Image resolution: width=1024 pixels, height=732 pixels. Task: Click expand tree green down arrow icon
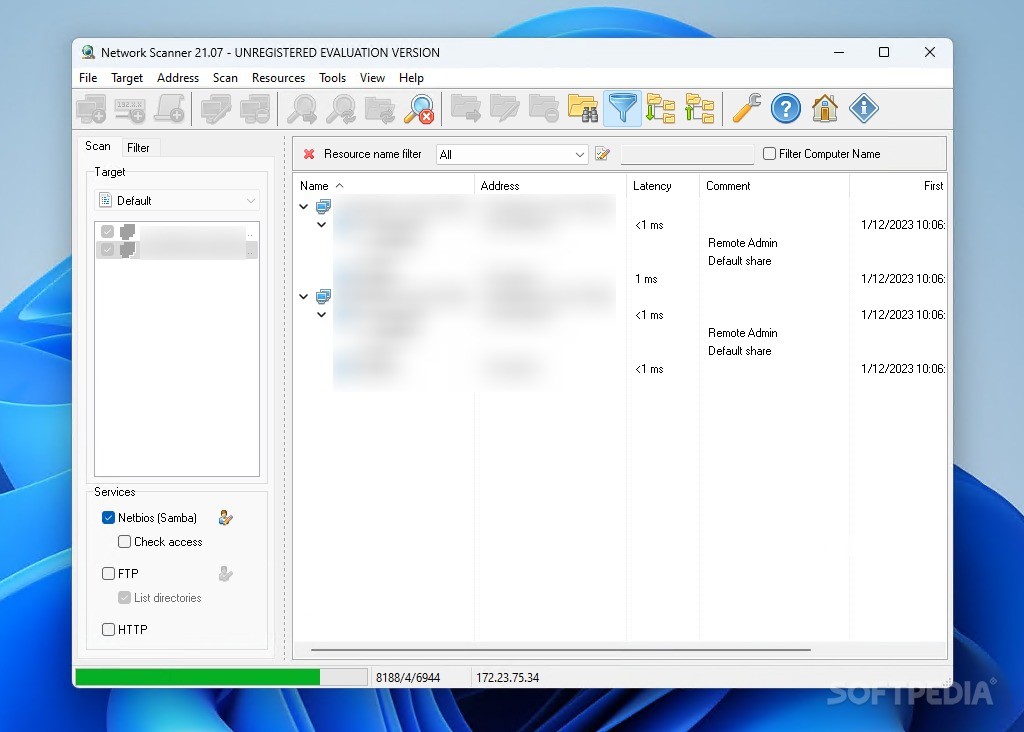(660, 108)
